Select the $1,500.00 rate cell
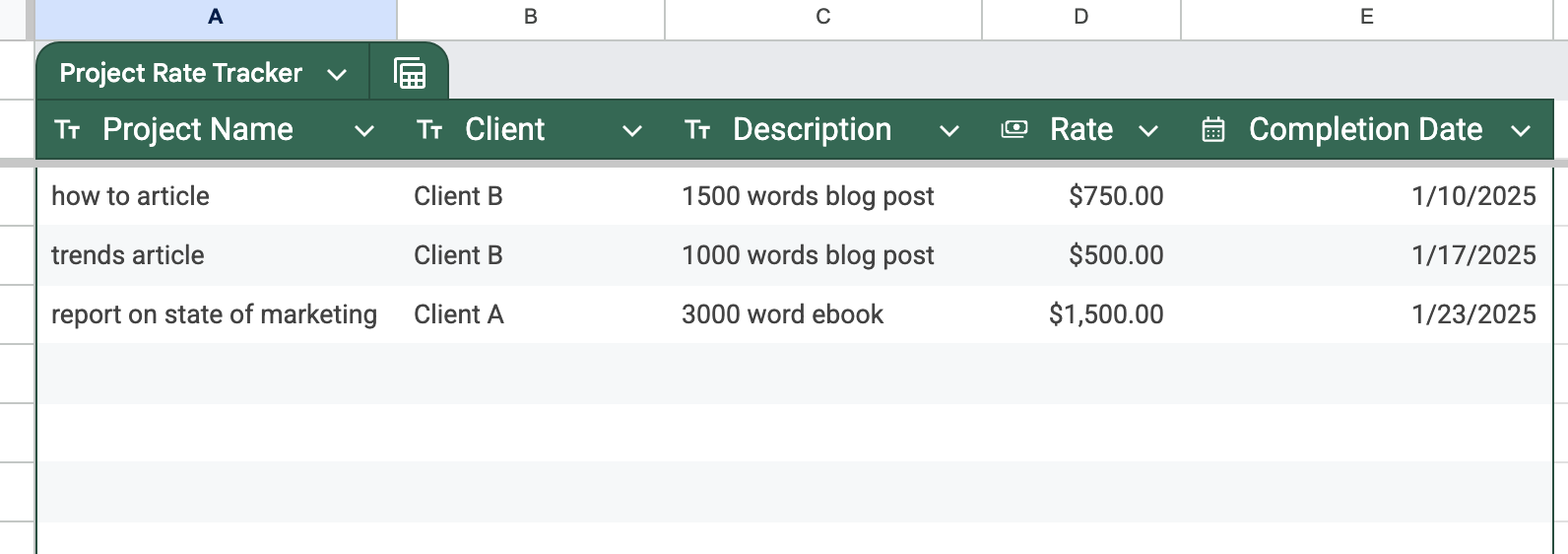The height and width of the screenshot is (554, 1568). pos(1105,314)
